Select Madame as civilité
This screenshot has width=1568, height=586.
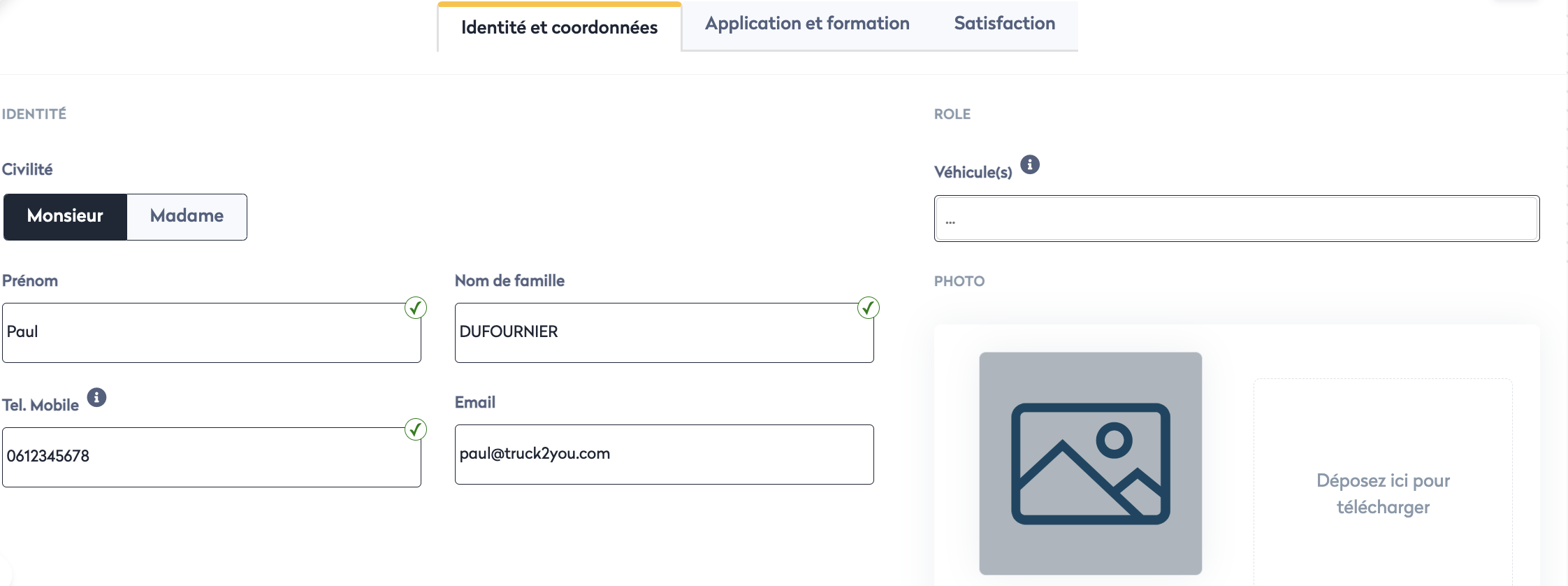pos(187,217)
